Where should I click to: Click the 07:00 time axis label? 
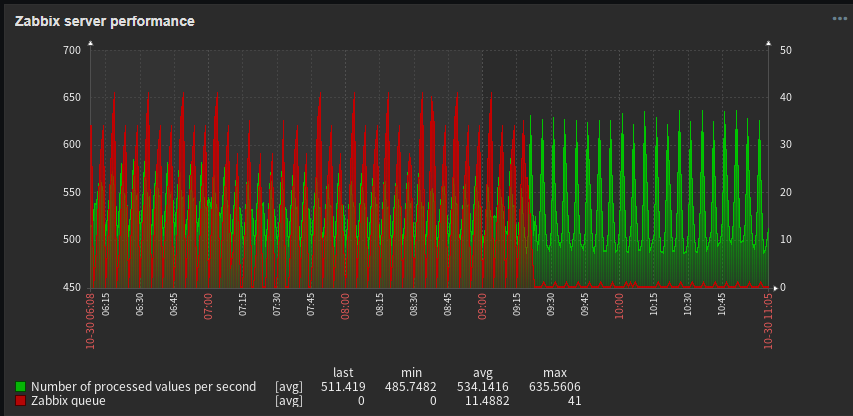209,304
